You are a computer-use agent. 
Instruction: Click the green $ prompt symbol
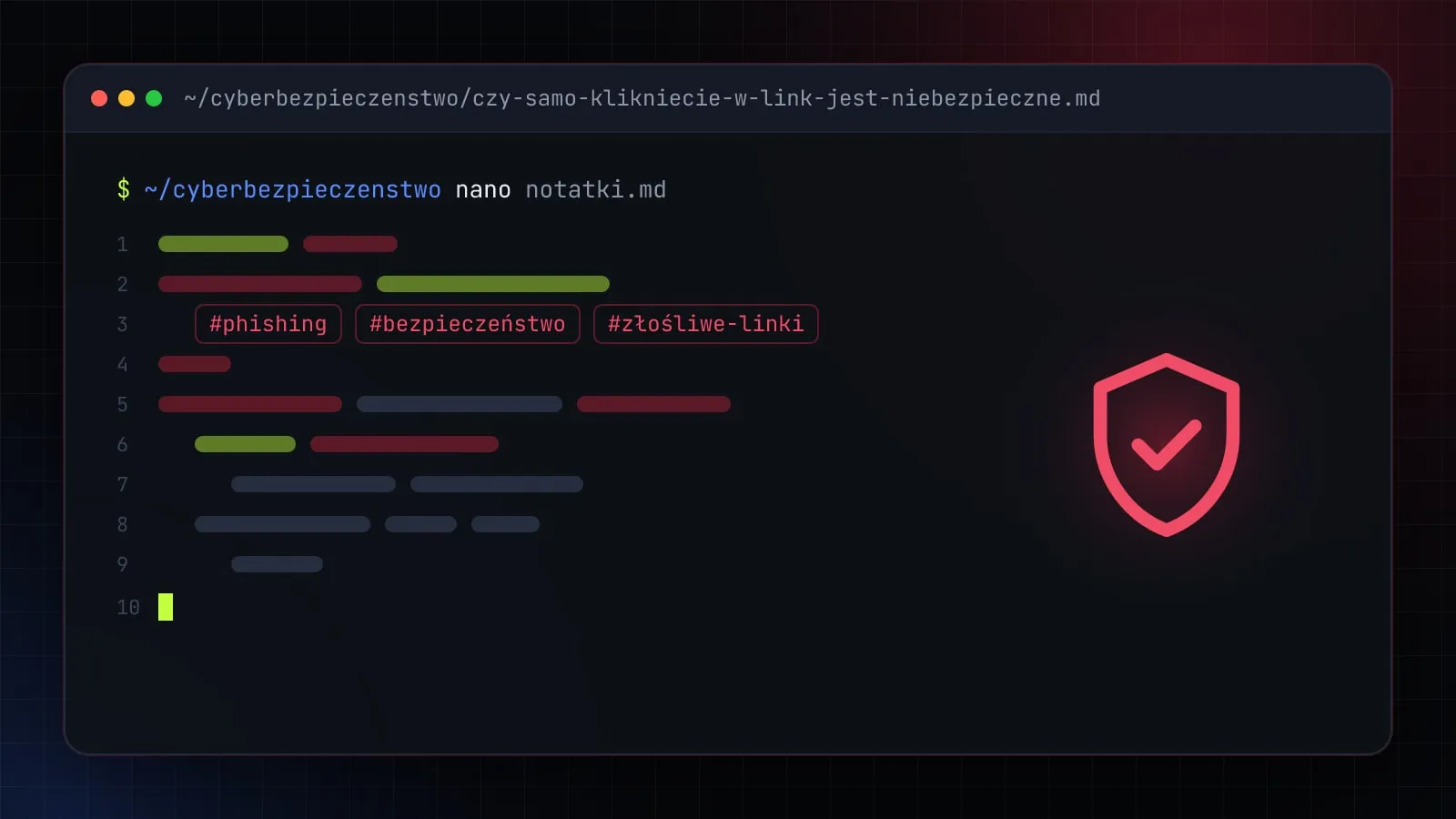pos(124,189)
